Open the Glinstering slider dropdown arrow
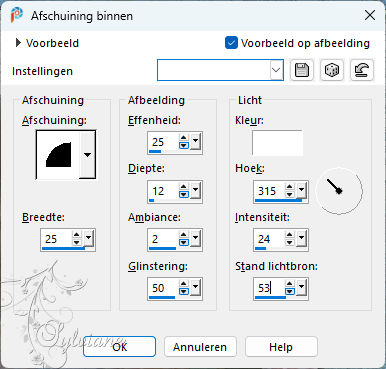 click(195, 286)
